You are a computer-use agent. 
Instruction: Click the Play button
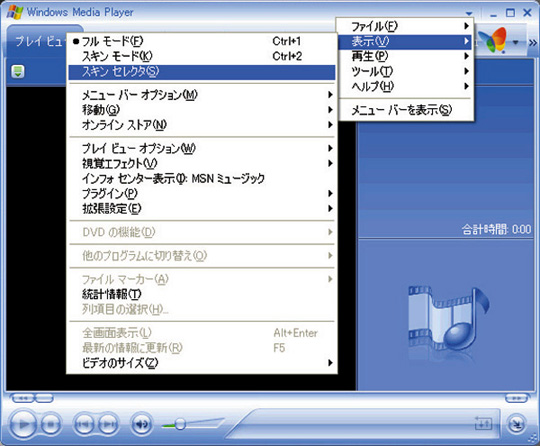click(x=23, y=424)
